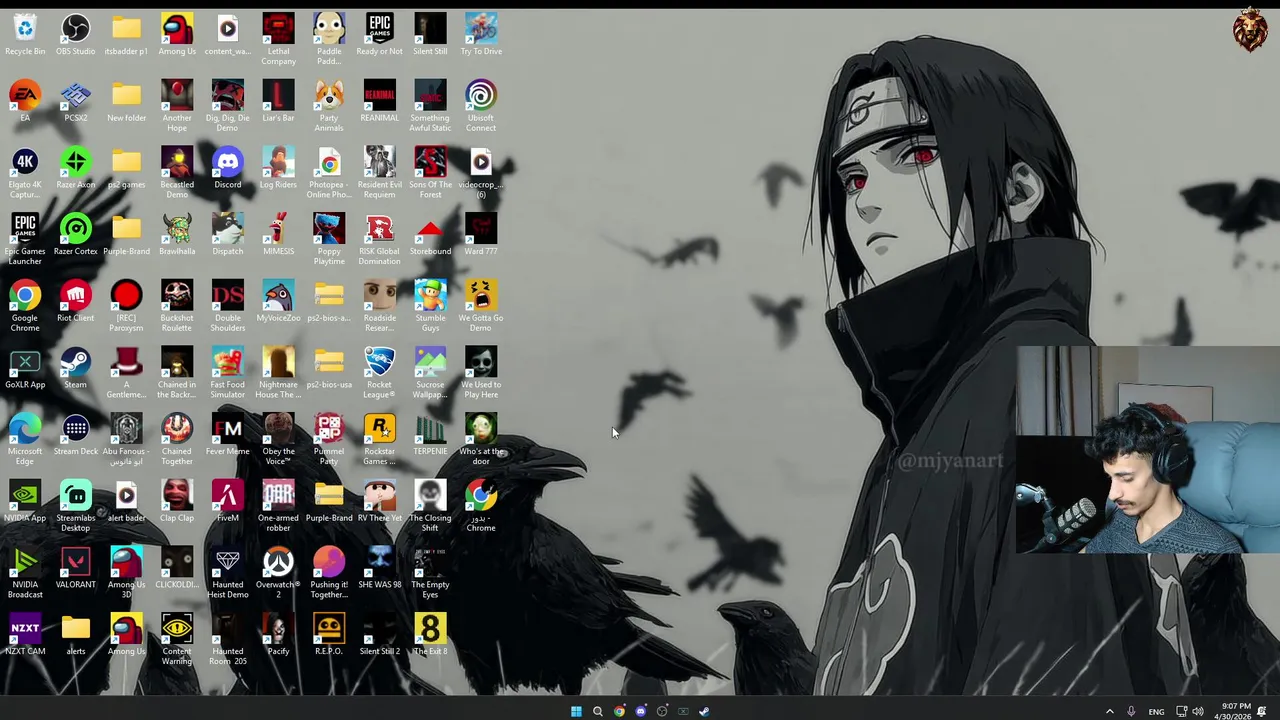Screen dimensions: 1280x720
Task: Select the NZXT CAM desktop icon
Action: tap(25, 635)
